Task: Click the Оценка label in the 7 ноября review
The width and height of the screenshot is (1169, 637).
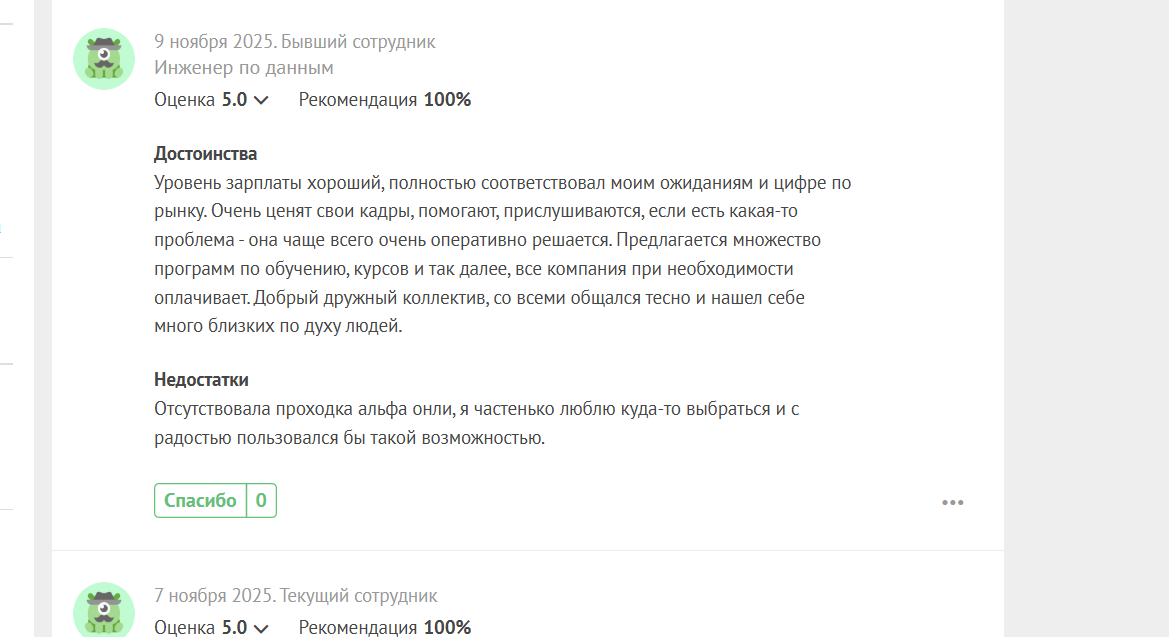Action: (184, 627)
